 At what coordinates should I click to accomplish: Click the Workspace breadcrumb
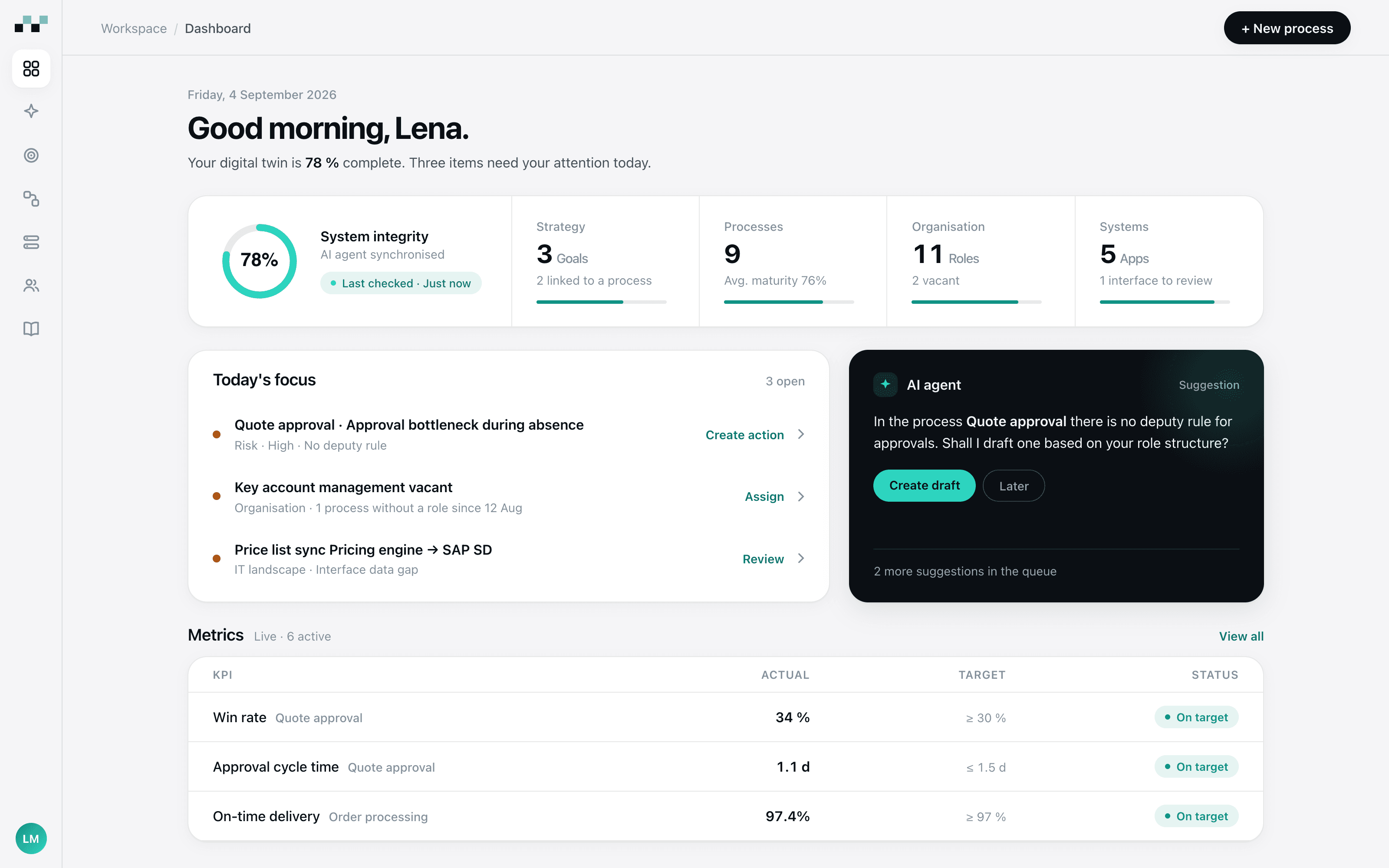(x=134, y=28)
